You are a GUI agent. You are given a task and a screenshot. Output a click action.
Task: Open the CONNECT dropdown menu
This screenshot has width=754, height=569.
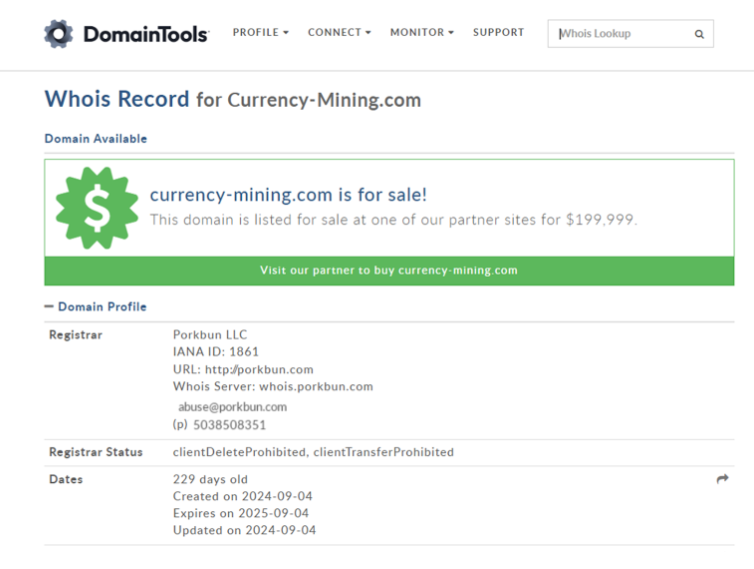pyautogui.click(x=339, y=32)
